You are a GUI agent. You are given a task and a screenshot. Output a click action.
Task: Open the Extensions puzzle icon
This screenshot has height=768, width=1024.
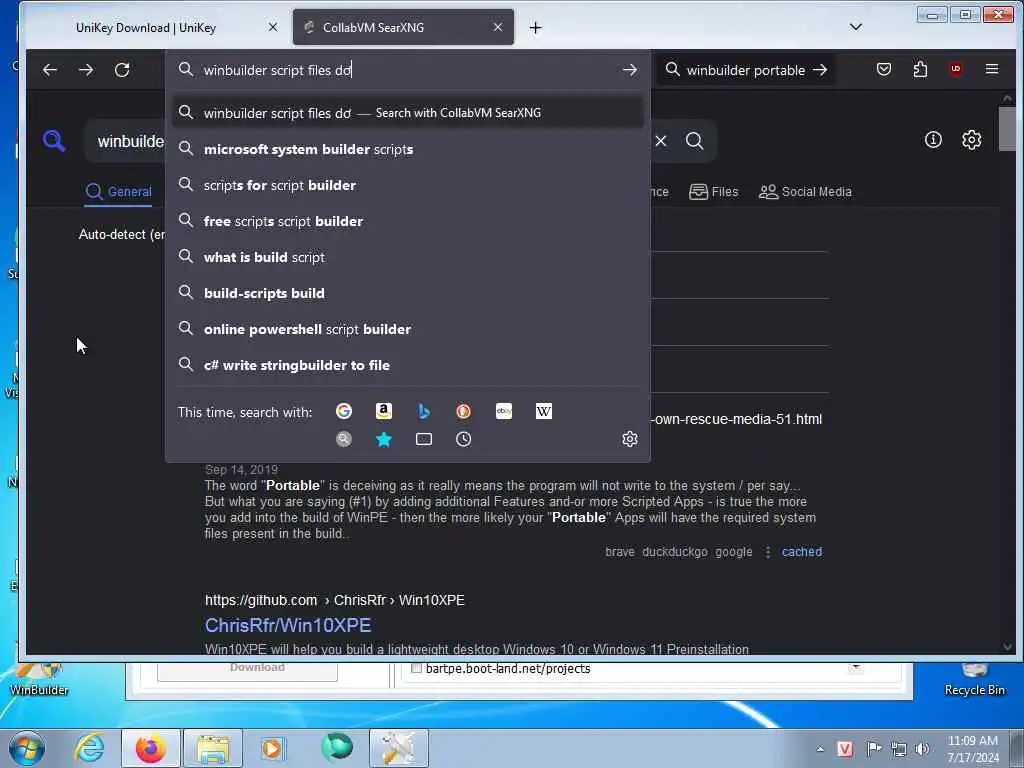tap(920, 69)
